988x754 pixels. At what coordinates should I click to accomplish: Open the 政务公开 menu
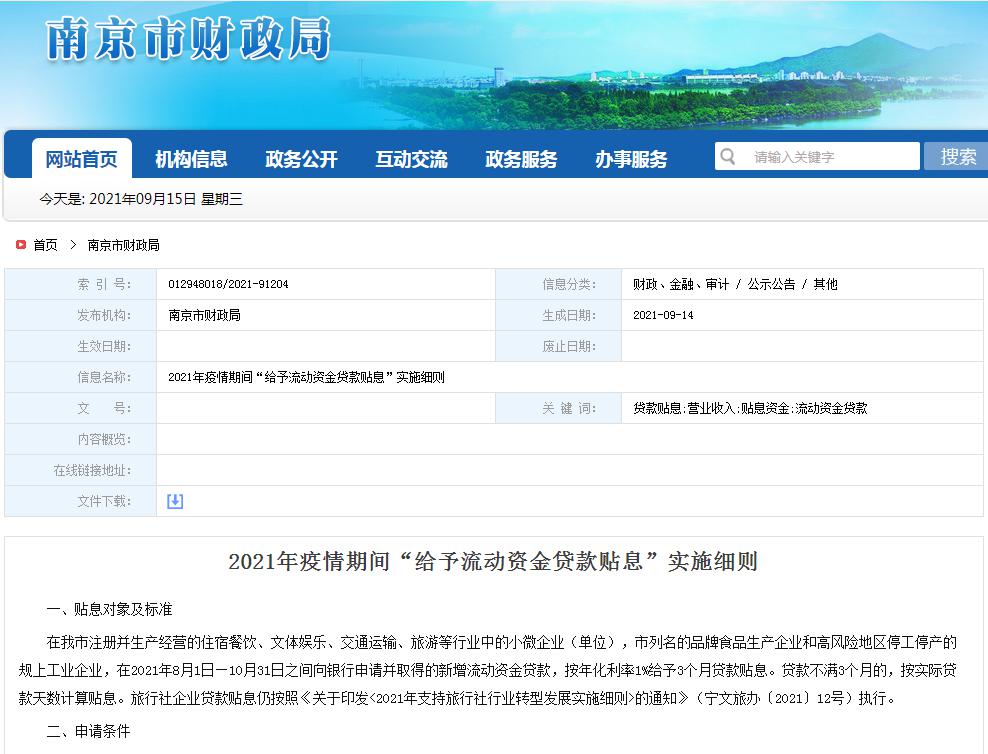tap(301, 157)
